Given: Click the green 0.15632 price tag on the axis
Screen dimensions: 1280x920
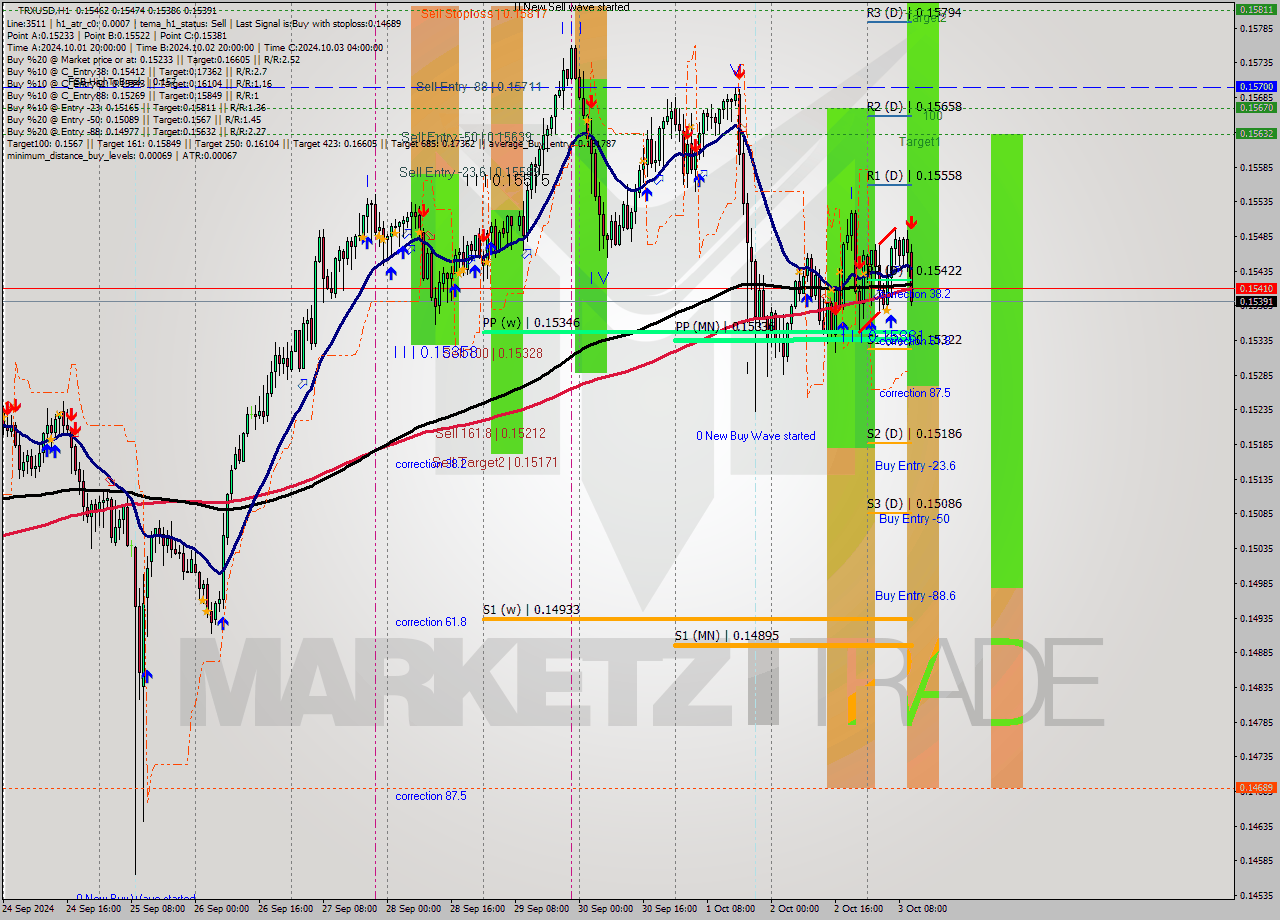Looking at the screenshot, I should (1256, 133).
